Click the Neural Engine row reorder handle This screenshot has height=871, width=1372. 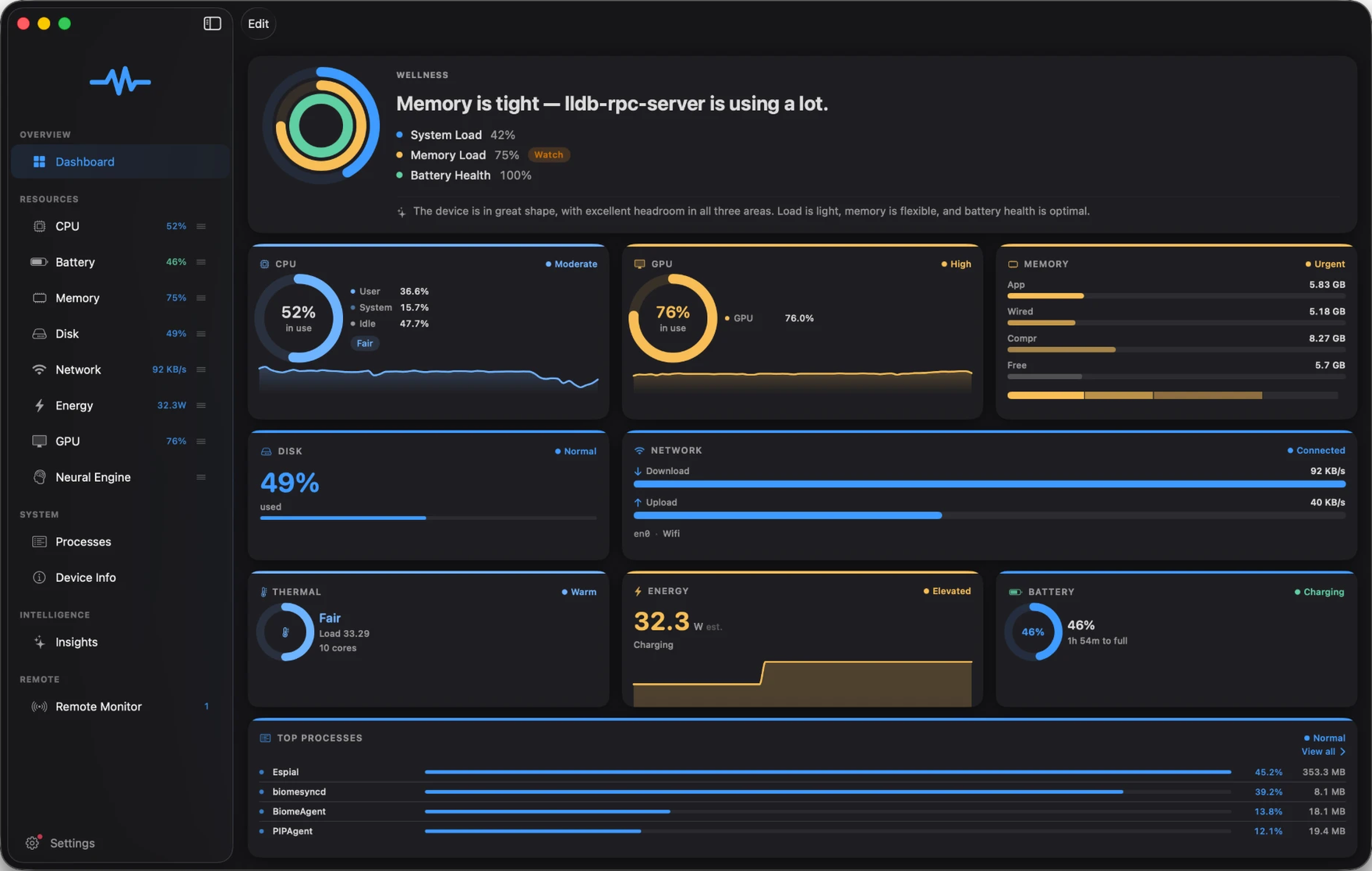click(x=201, y=477)
